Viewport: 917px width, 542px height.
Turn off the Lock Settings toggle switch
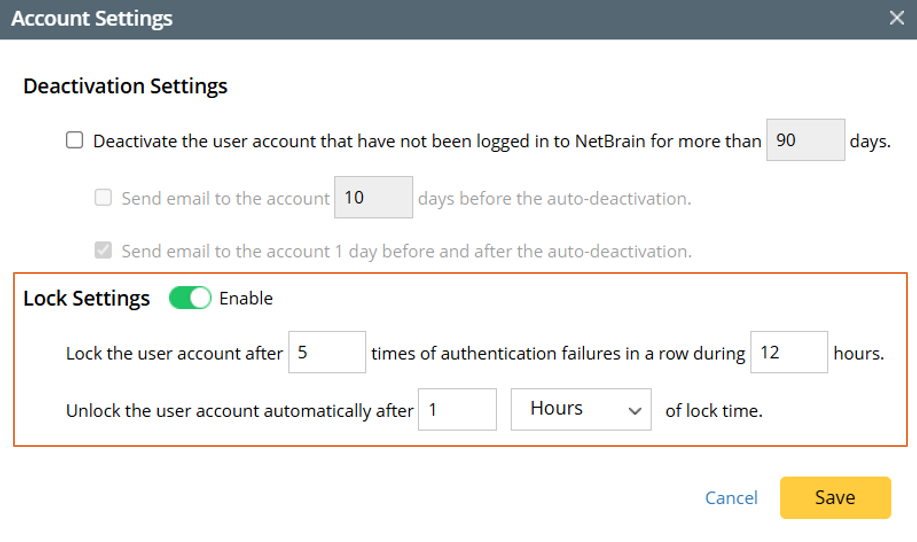pyautogui.click(x=190, y=298)
